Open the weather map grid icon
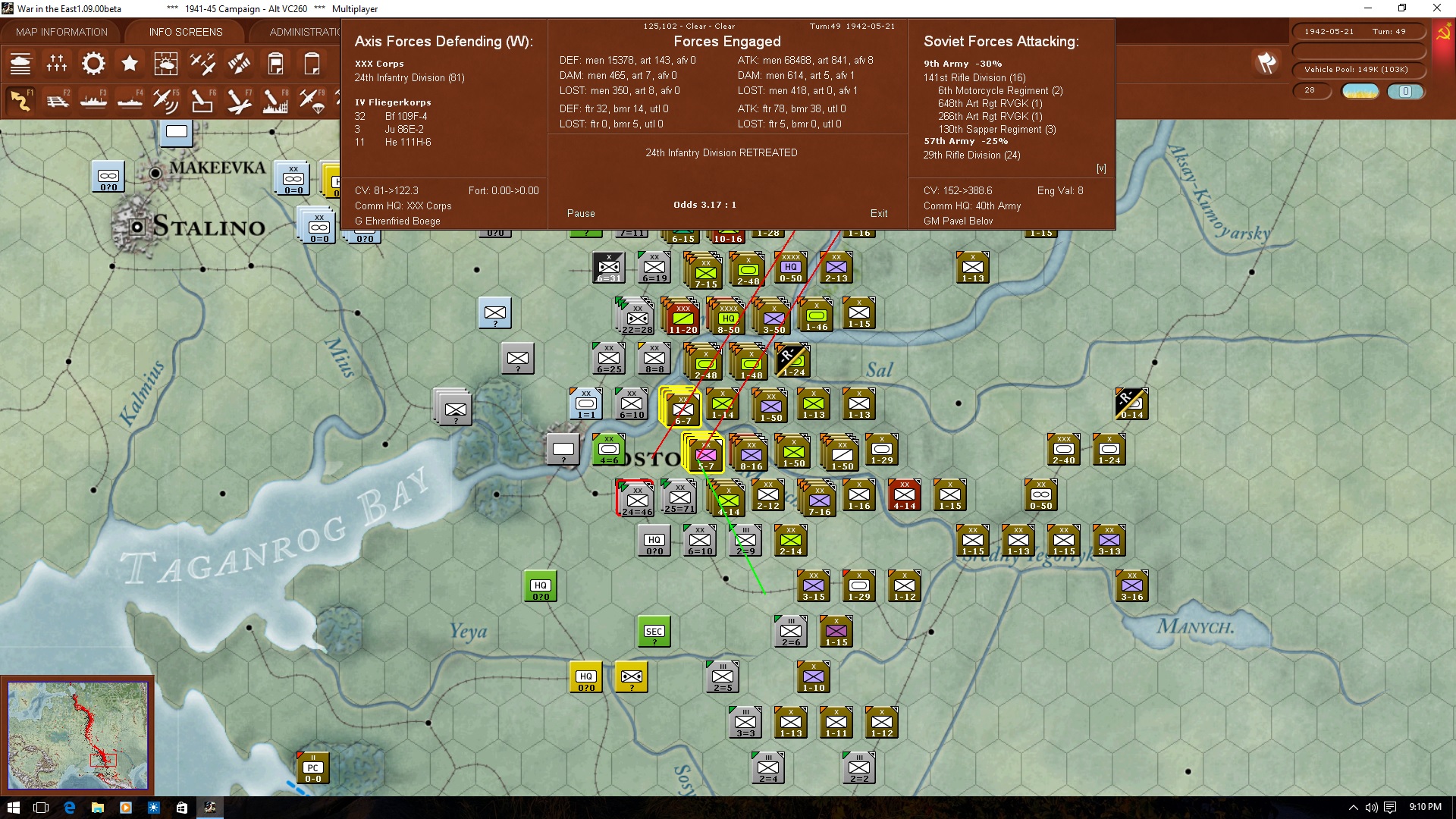This screenshot has width=1456, height=819. [x=166, y=64]
